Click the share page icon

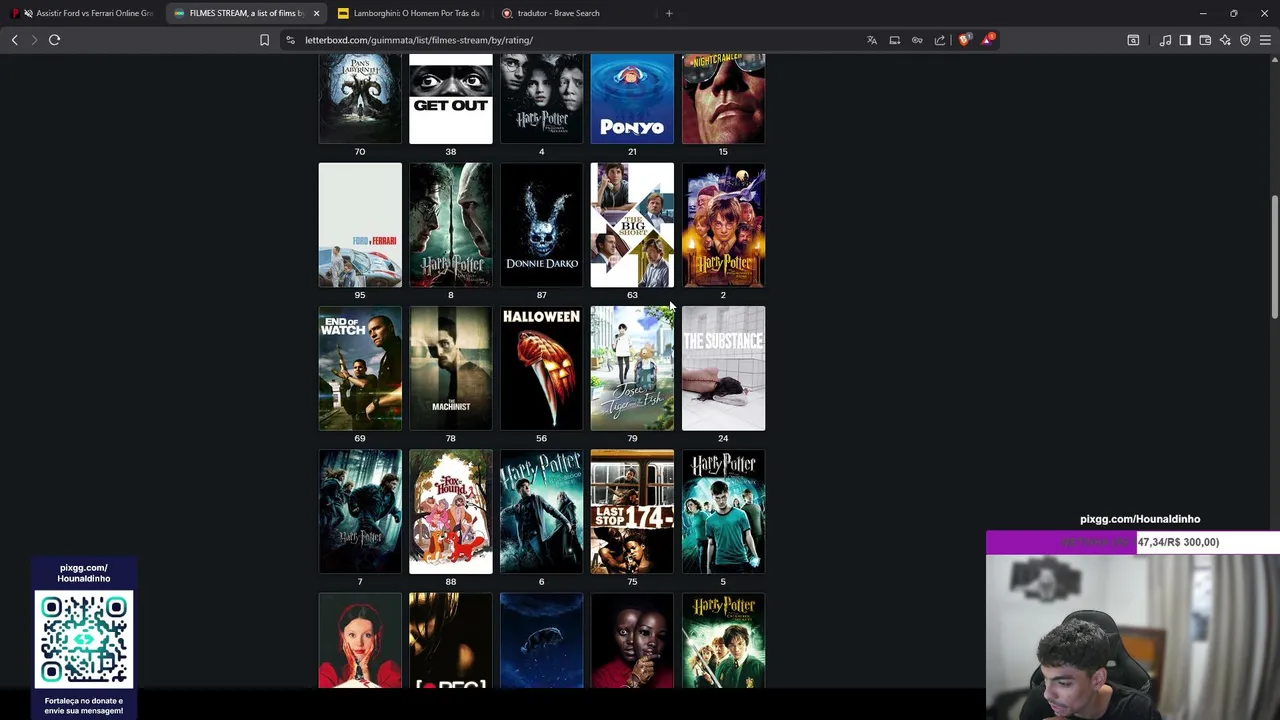coord(940,40)
